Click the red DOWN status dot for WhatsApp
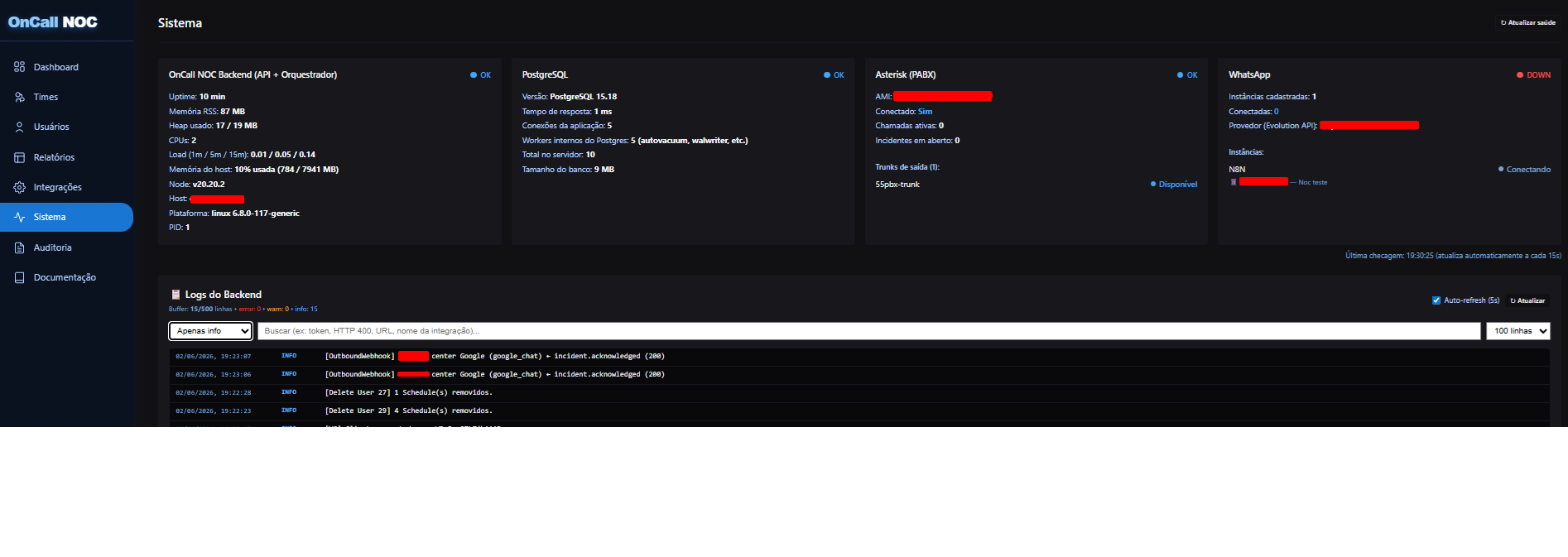 (1520, 75)
